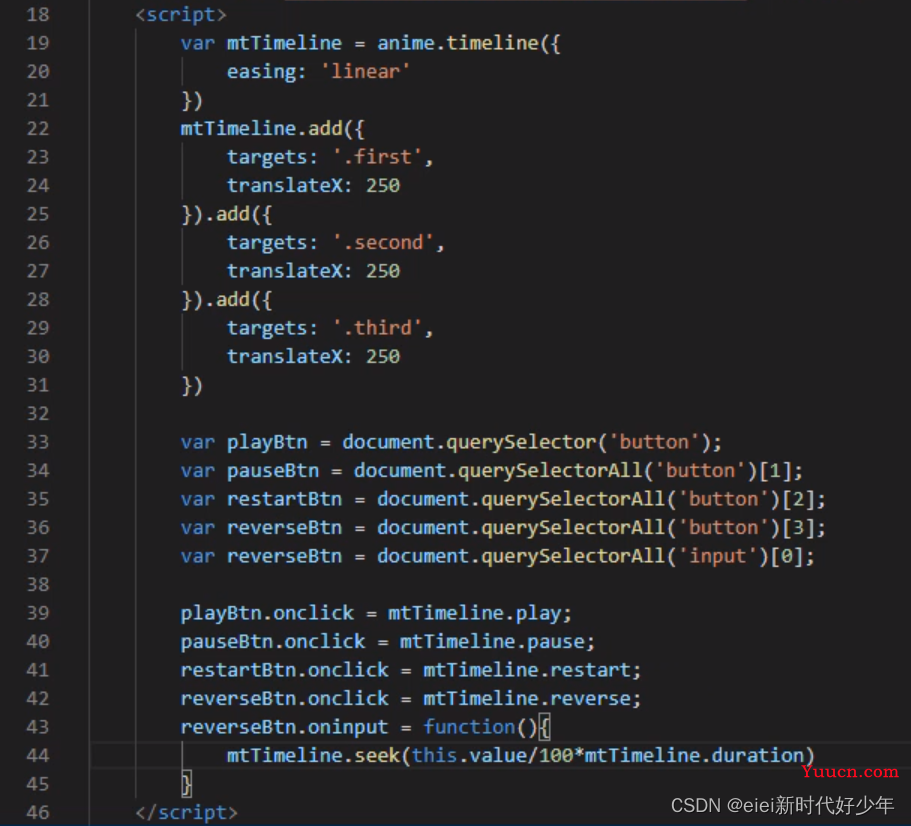Screen dimensions: 911x826
Task: Click translateX value 250 on line 27
Action: (383, 271)
